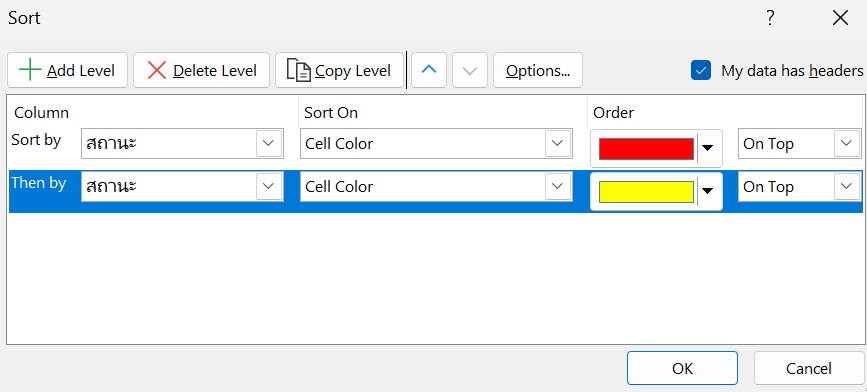Select the Then by row label

tap(39, 183)
